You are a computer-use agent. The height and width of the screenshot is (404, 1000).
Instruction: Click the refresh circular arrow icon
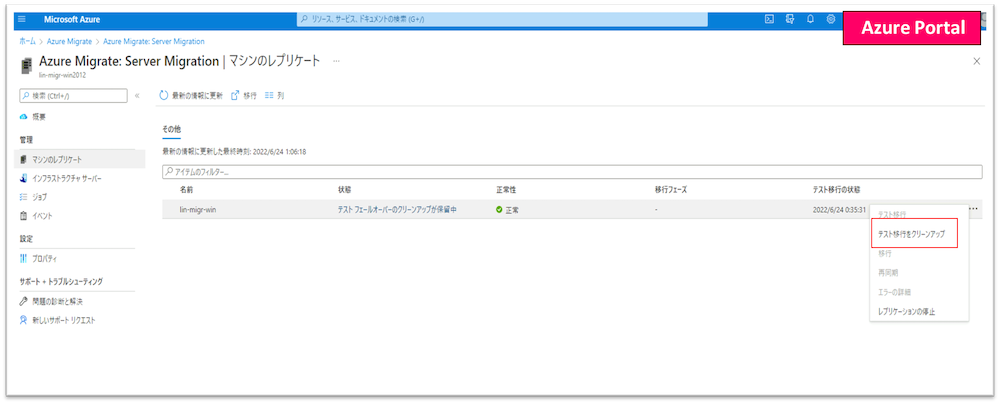click(x=164, y=95)
